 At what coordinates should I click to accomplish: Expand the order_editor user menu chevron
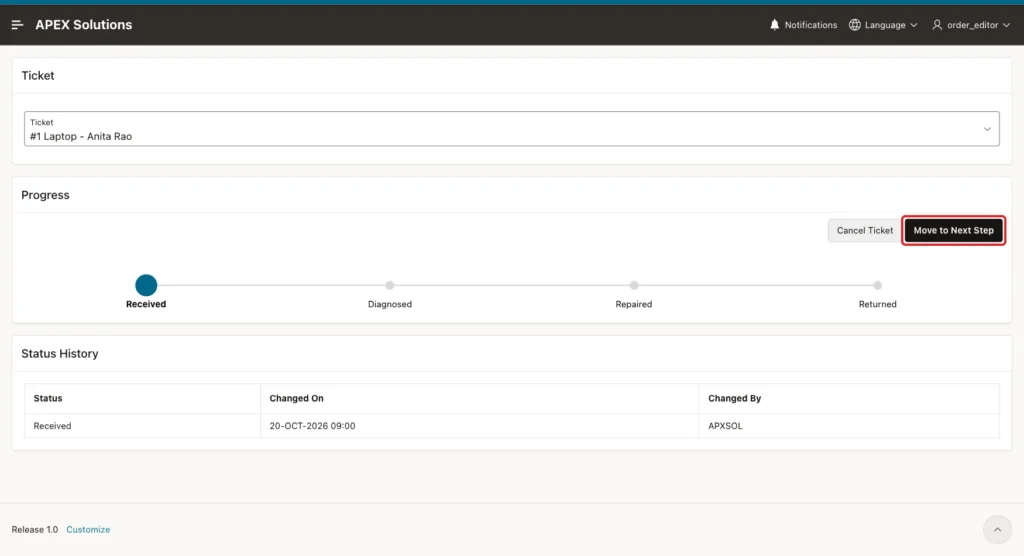(1006, 25)
